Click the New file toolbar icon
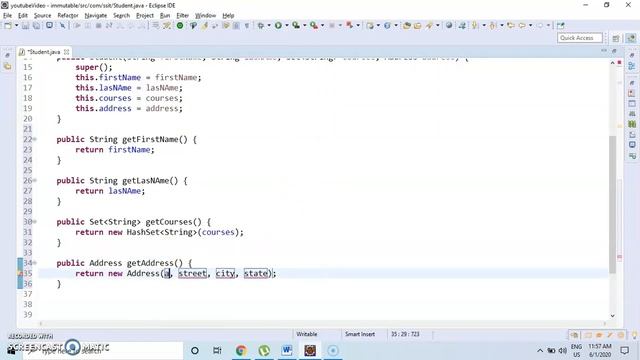640x360 pixels. pos(7,25)
